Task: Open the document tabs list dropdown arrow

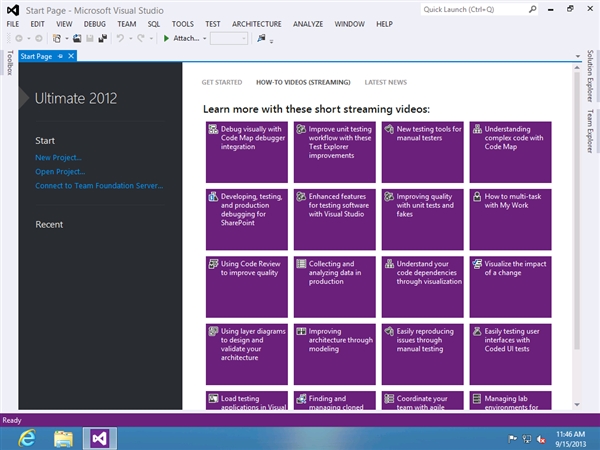Action: click(577, 57)
